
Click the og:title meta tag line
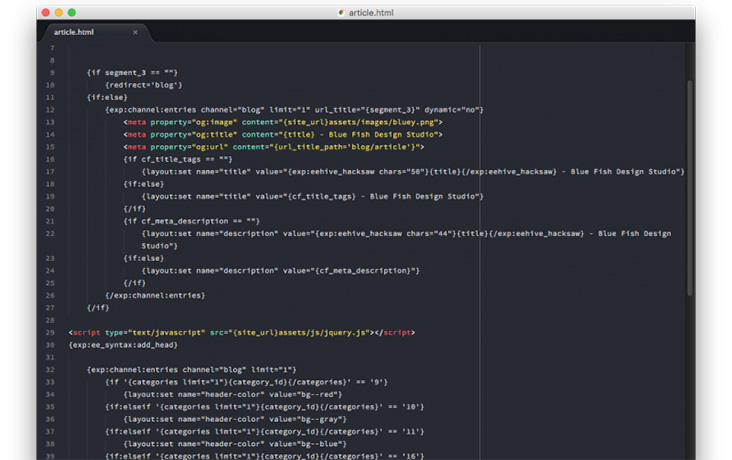coord(283,134)
